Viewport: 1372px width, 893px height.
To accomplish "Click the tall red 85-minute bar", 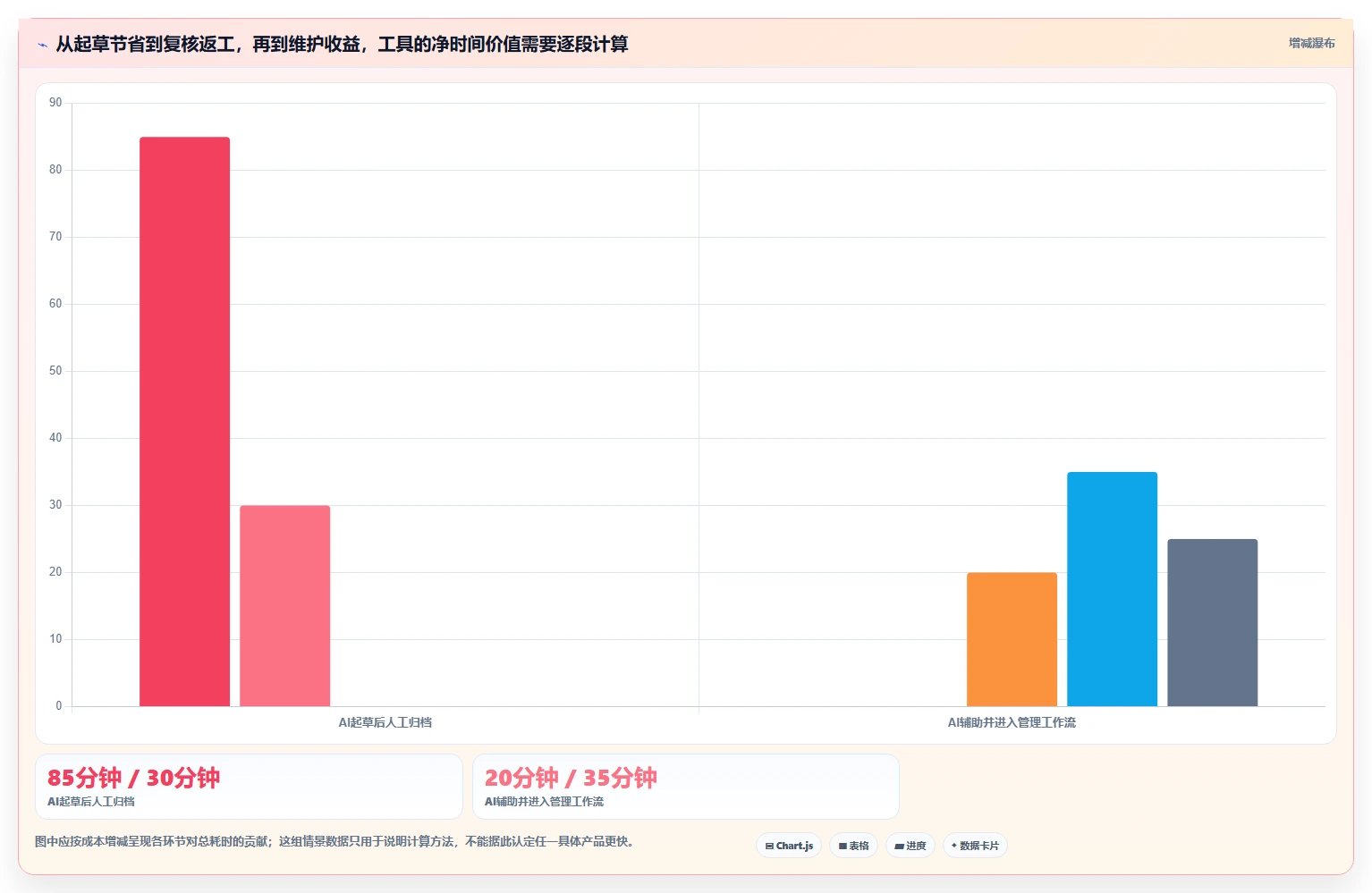I will [x=184, y=421].
